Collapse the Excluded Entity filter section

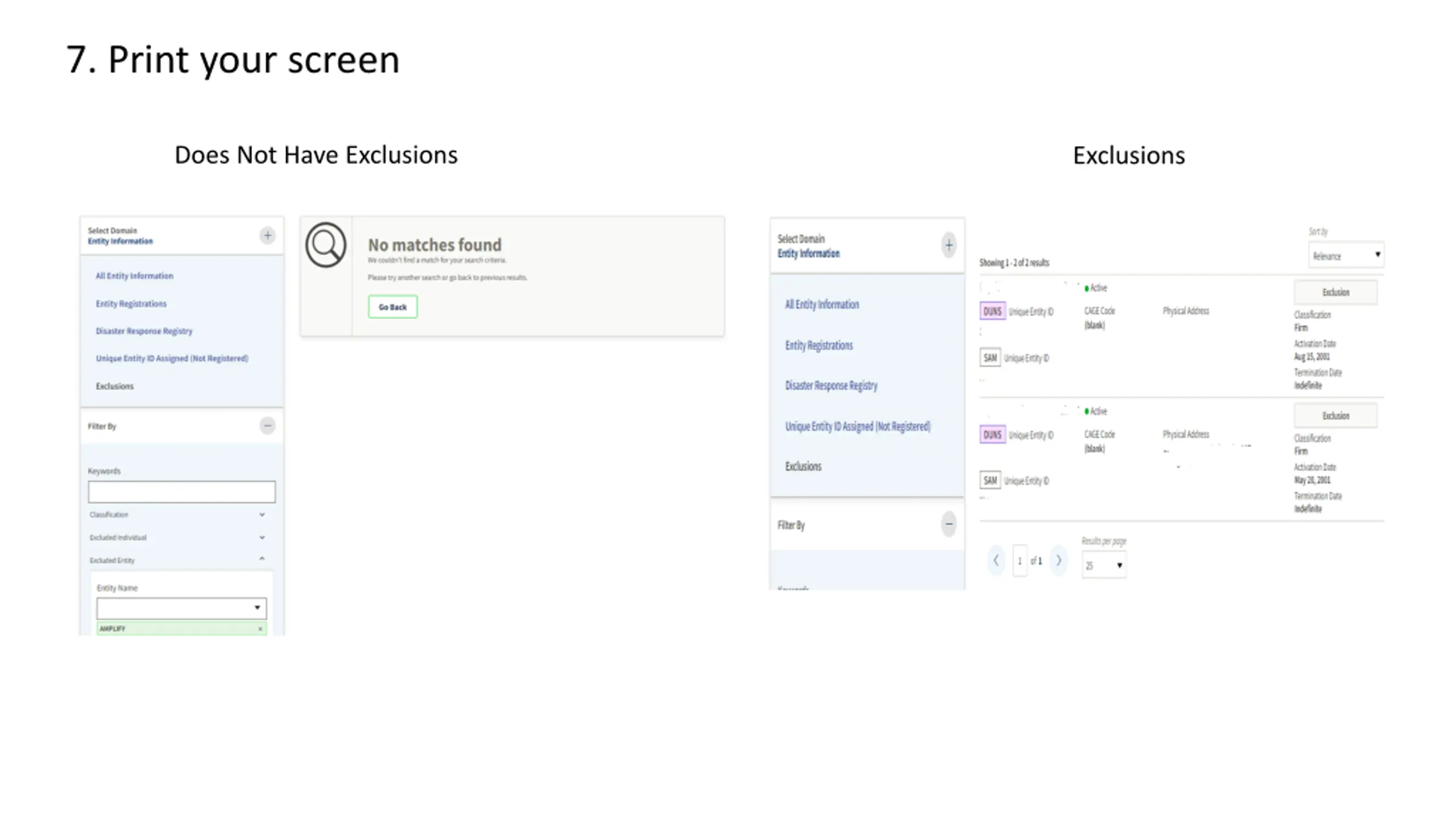pyautogui.click(x=177, y=560)
